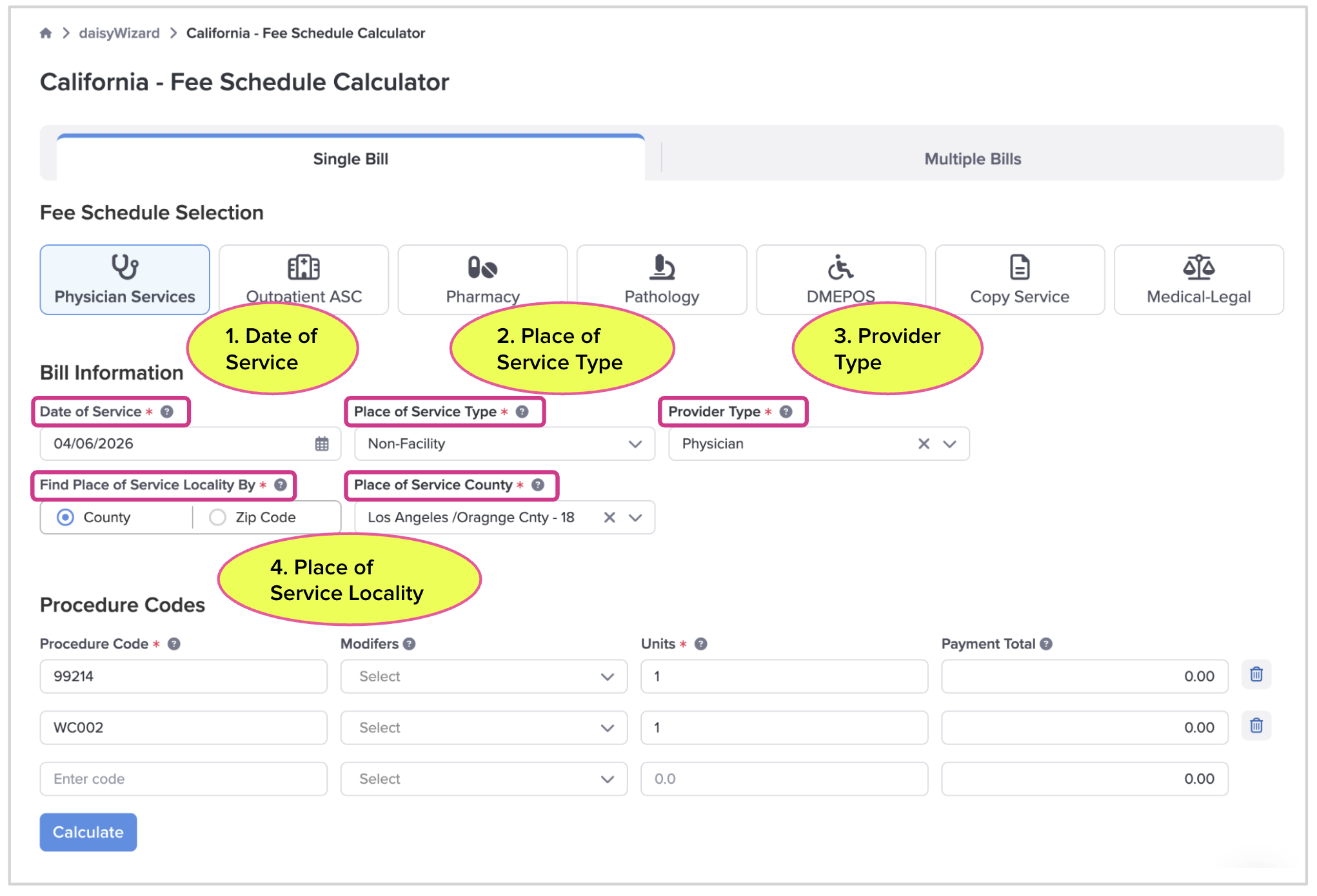Click the home breadcrumb icon
The image size is (1317, 896).
pos(46,33)
